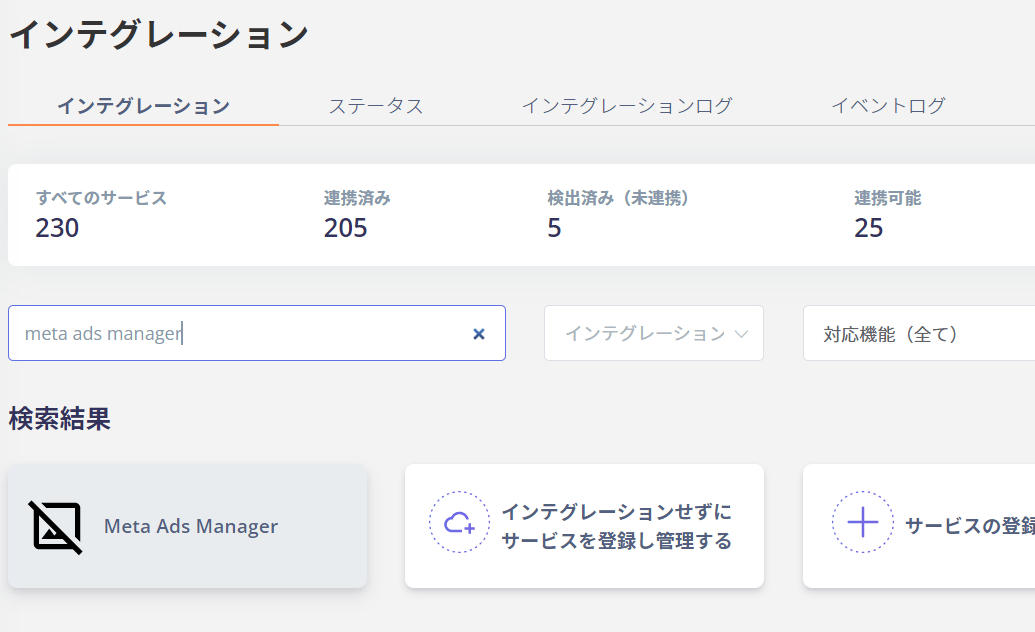
Task: Switch to the インテグレーション tab
Action: [x=143, y=106]
